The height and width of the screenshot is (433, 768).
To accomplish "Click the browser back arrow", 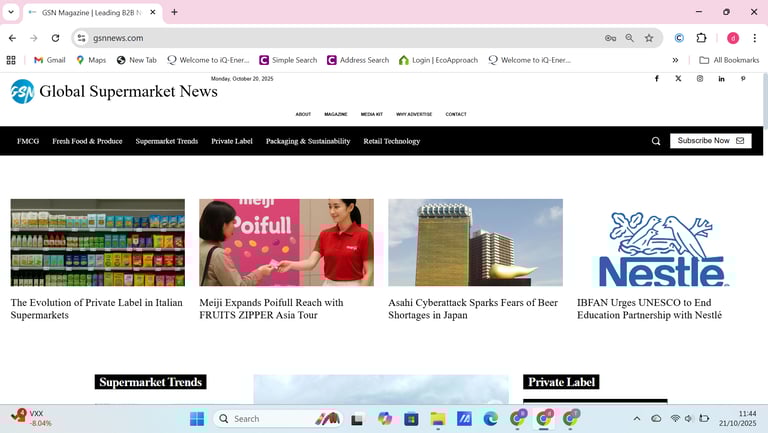I will (x=12, y=38).
